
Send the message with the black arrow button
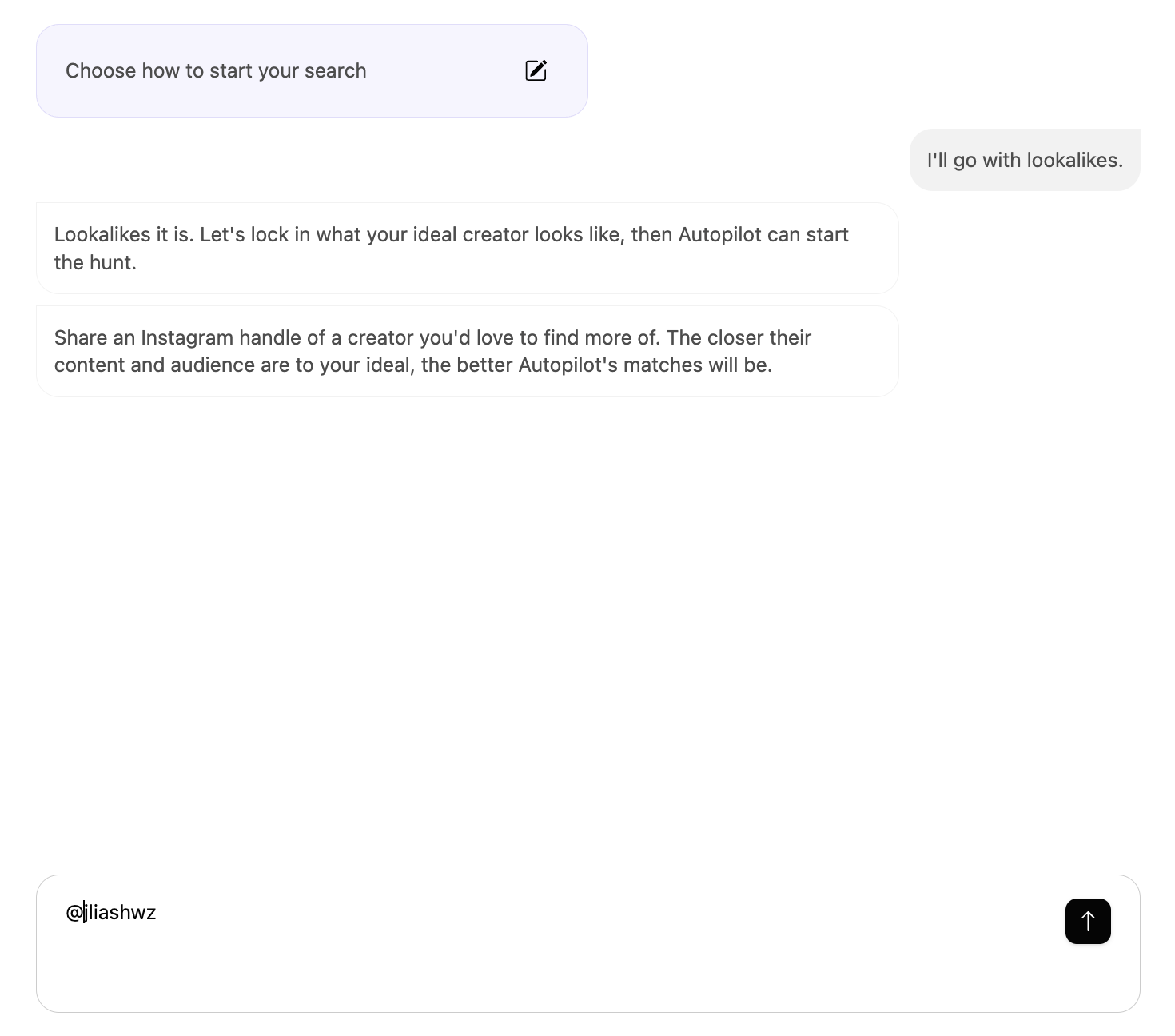point(1088,921)
